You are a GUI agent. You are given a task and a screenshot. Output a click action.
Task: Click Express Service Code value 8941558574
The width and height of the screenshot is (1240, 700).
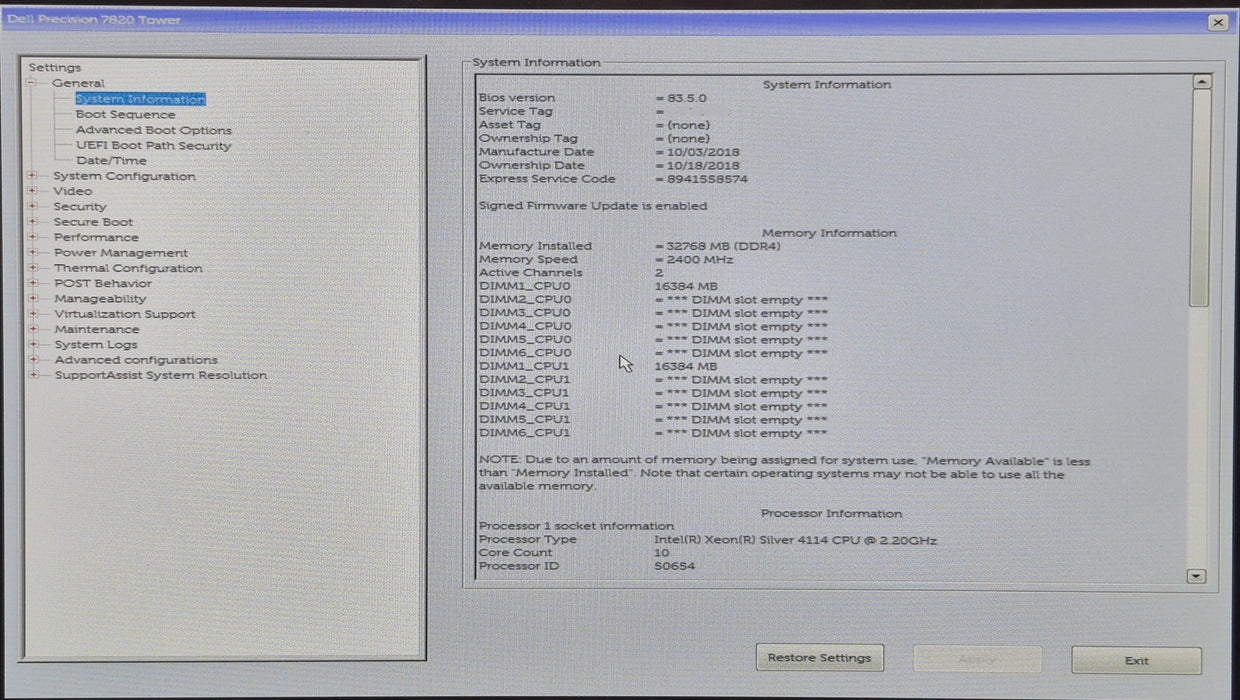tap(707, 179)
